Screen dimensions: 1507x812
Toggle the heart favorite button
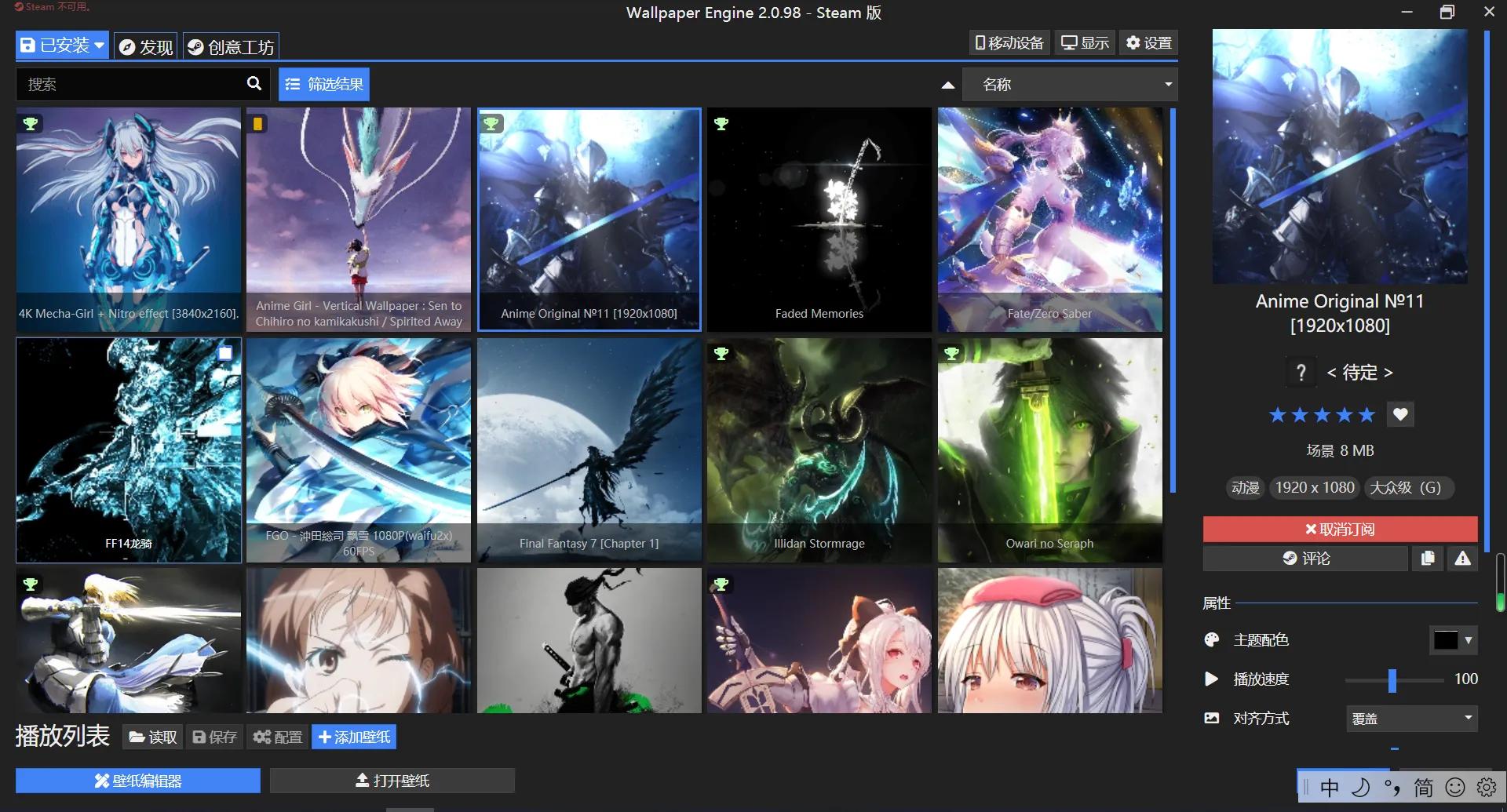click(1400, 414)
